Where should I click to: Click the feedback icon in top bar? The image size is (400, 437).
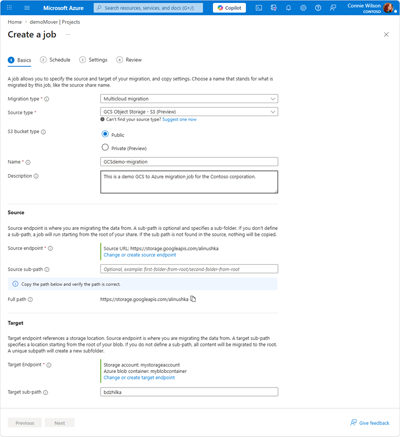pyautogui.click(x=333, y=8)
